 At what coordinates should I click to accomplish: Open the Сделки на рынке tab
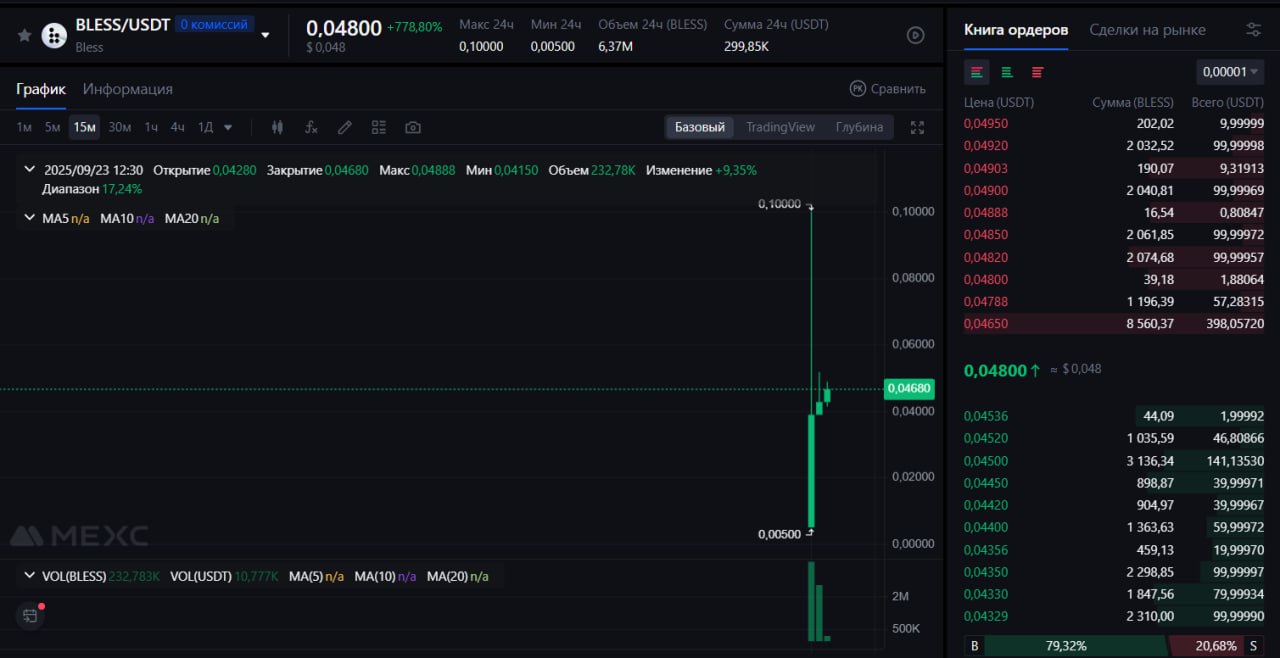[x=1147, y=30]
